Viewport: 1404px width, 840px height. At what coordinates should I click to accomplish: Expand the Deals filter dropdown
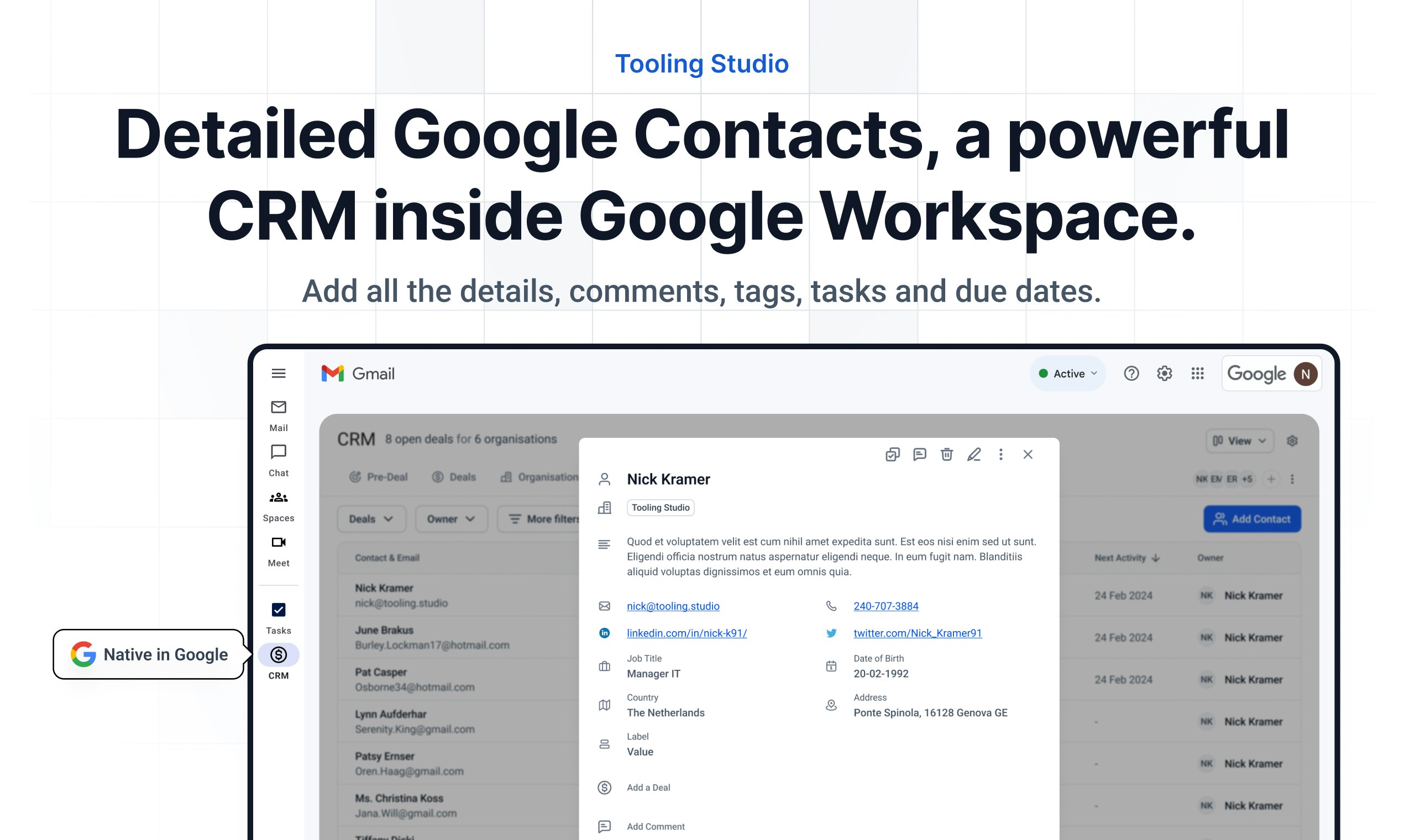pos(371,519)
